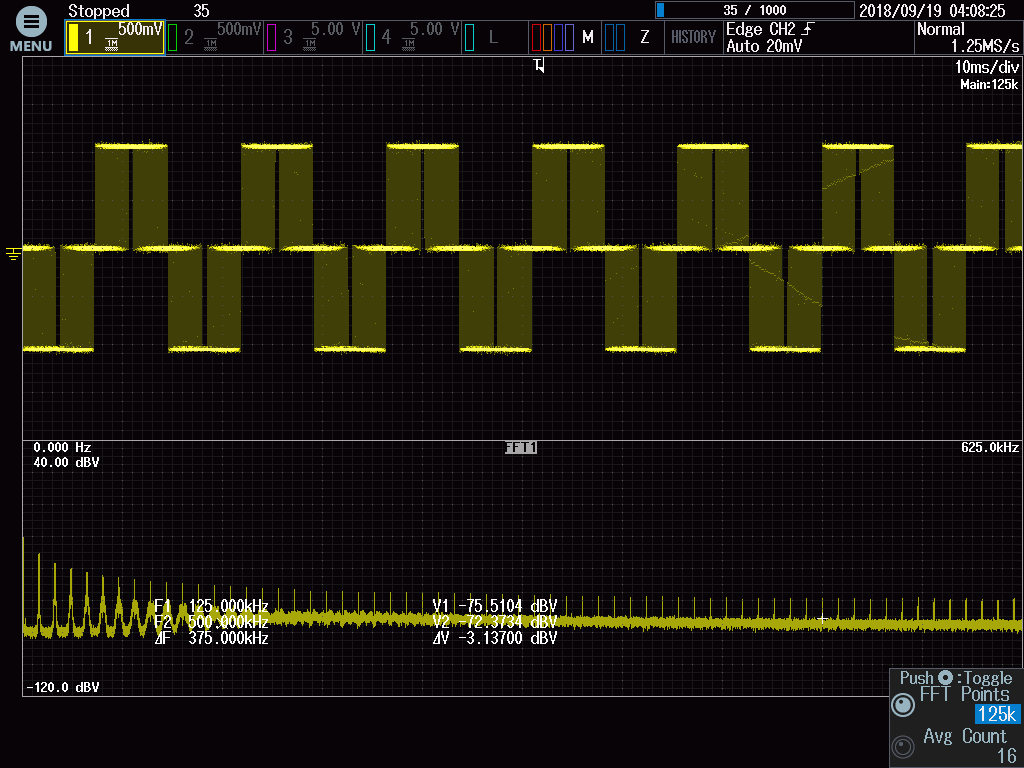Open the main MENU button

[31, 30]
